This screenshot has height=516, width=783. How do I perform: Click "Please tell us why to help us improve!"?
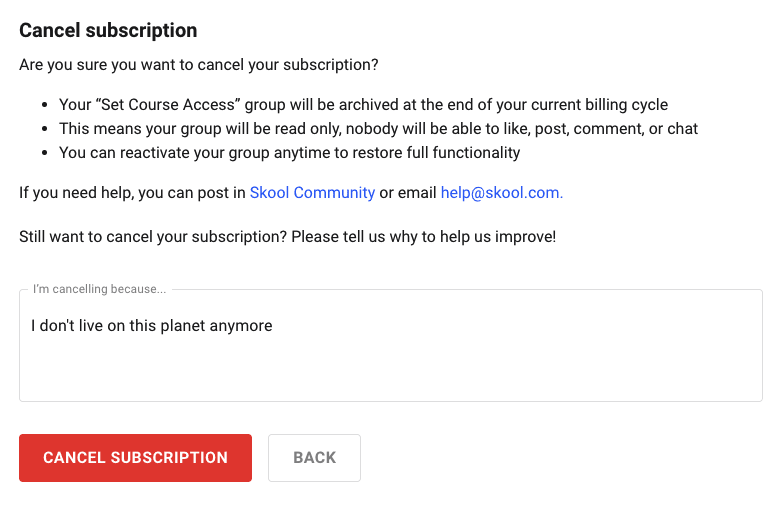(436, 237)
